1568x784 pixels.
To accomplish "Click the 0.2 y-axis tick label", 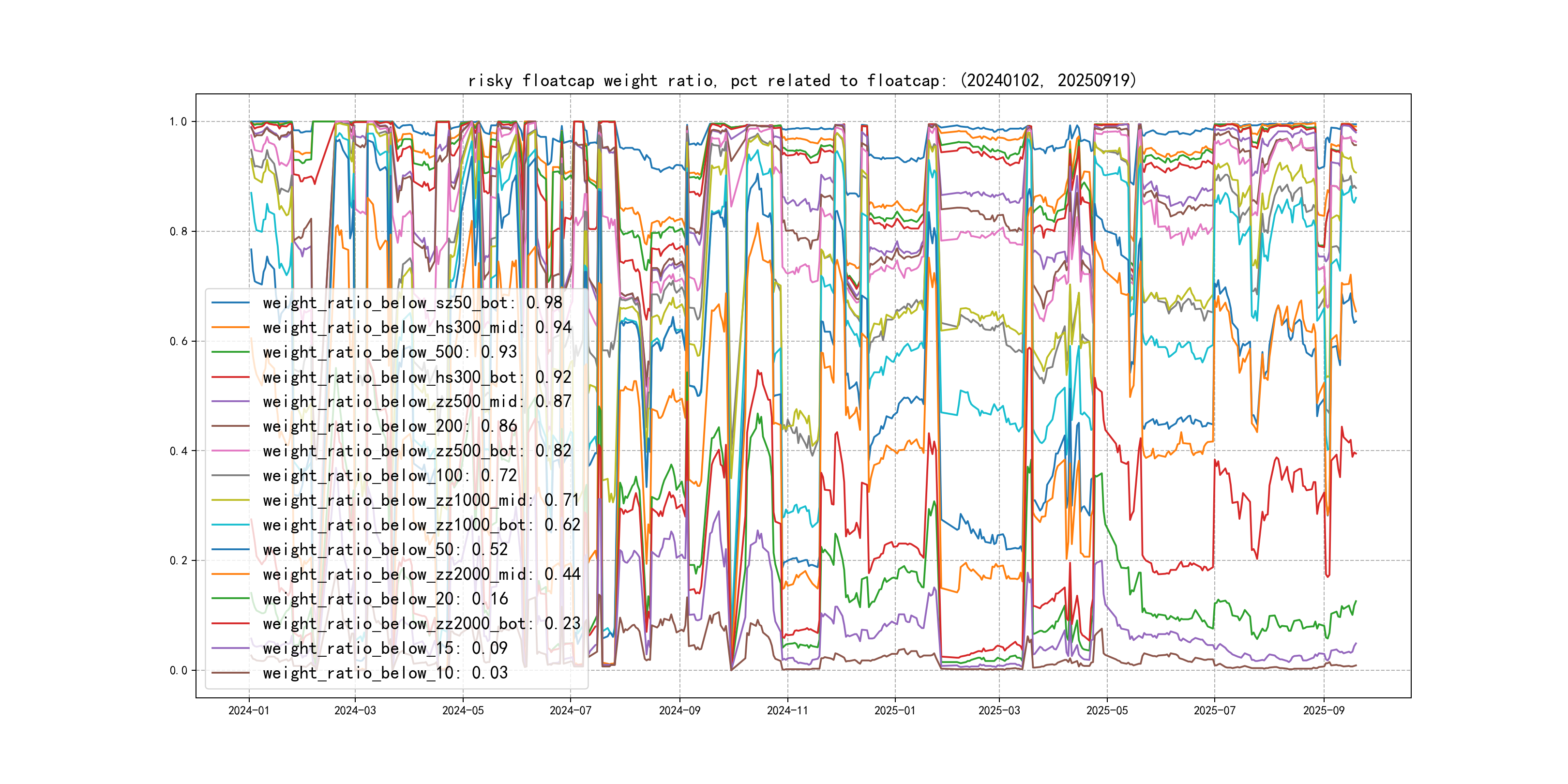I will 179,561.
